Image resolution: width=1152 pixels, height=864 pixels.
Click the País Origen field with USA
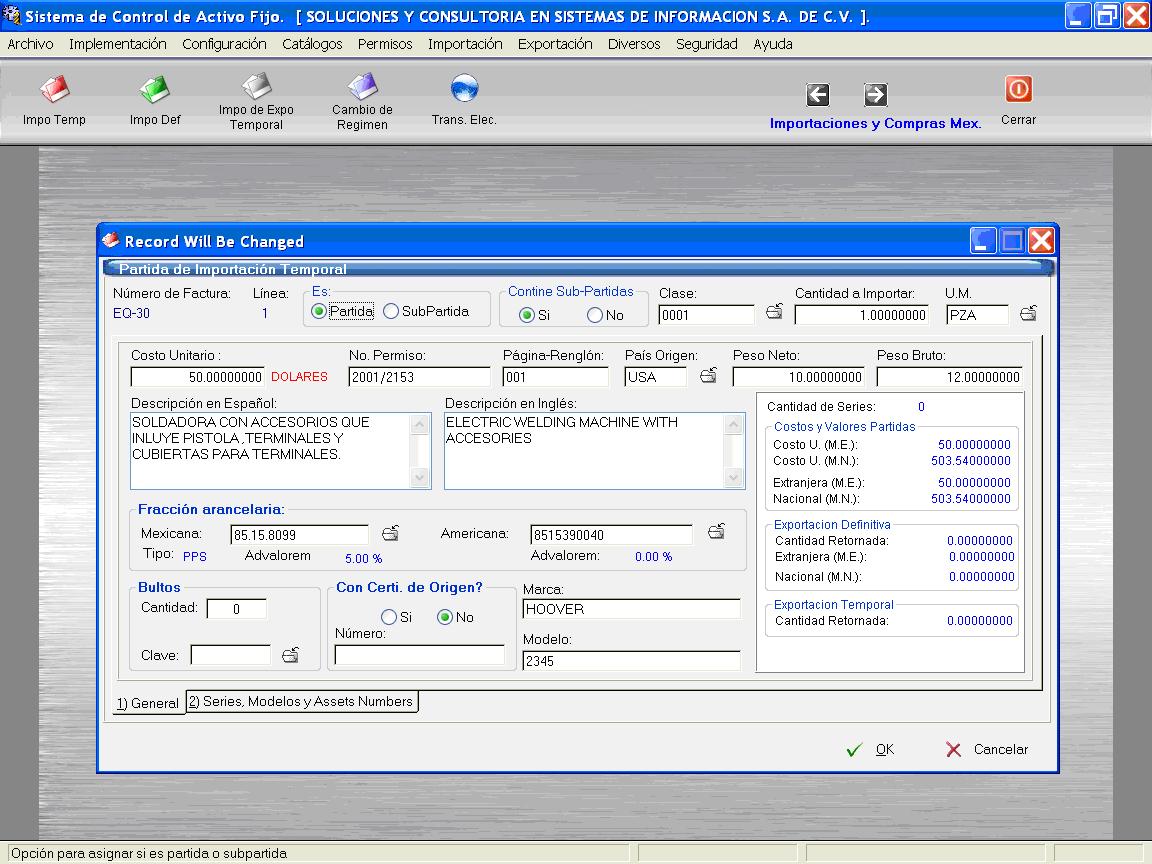pyautogui.click(x=655, y=377)
